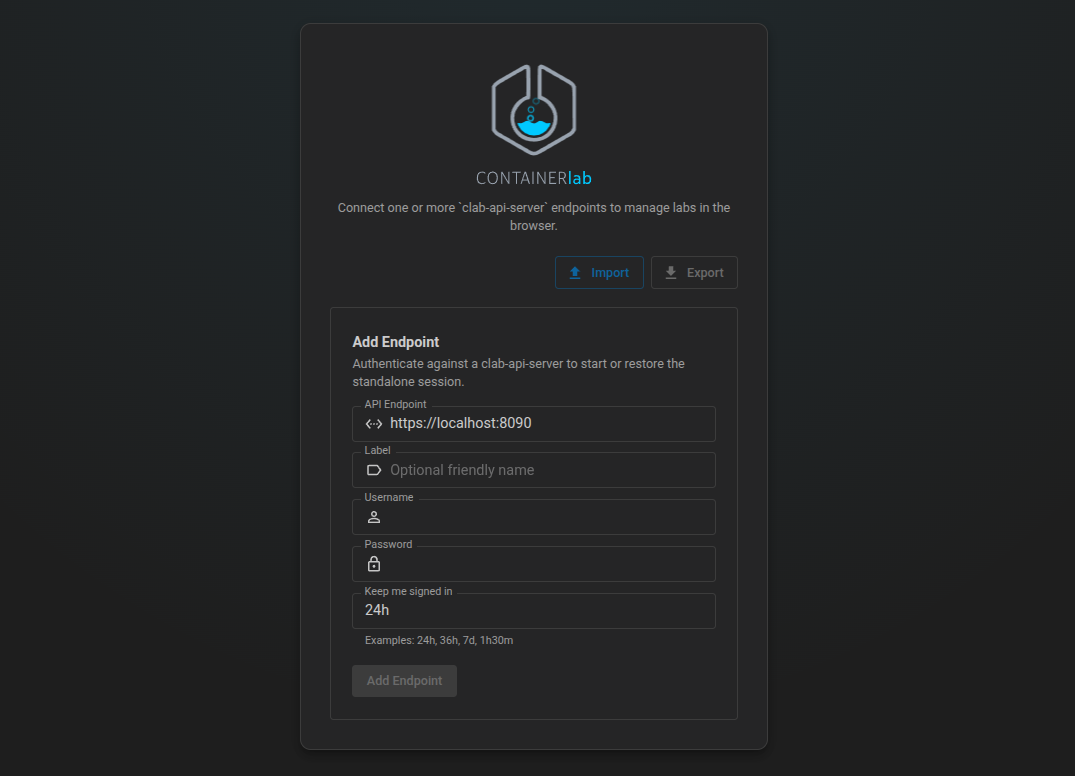The image size is (1075, 776).
Task: Click 'Authenticate against a clab-api-server' text
Action: point(518,373)
